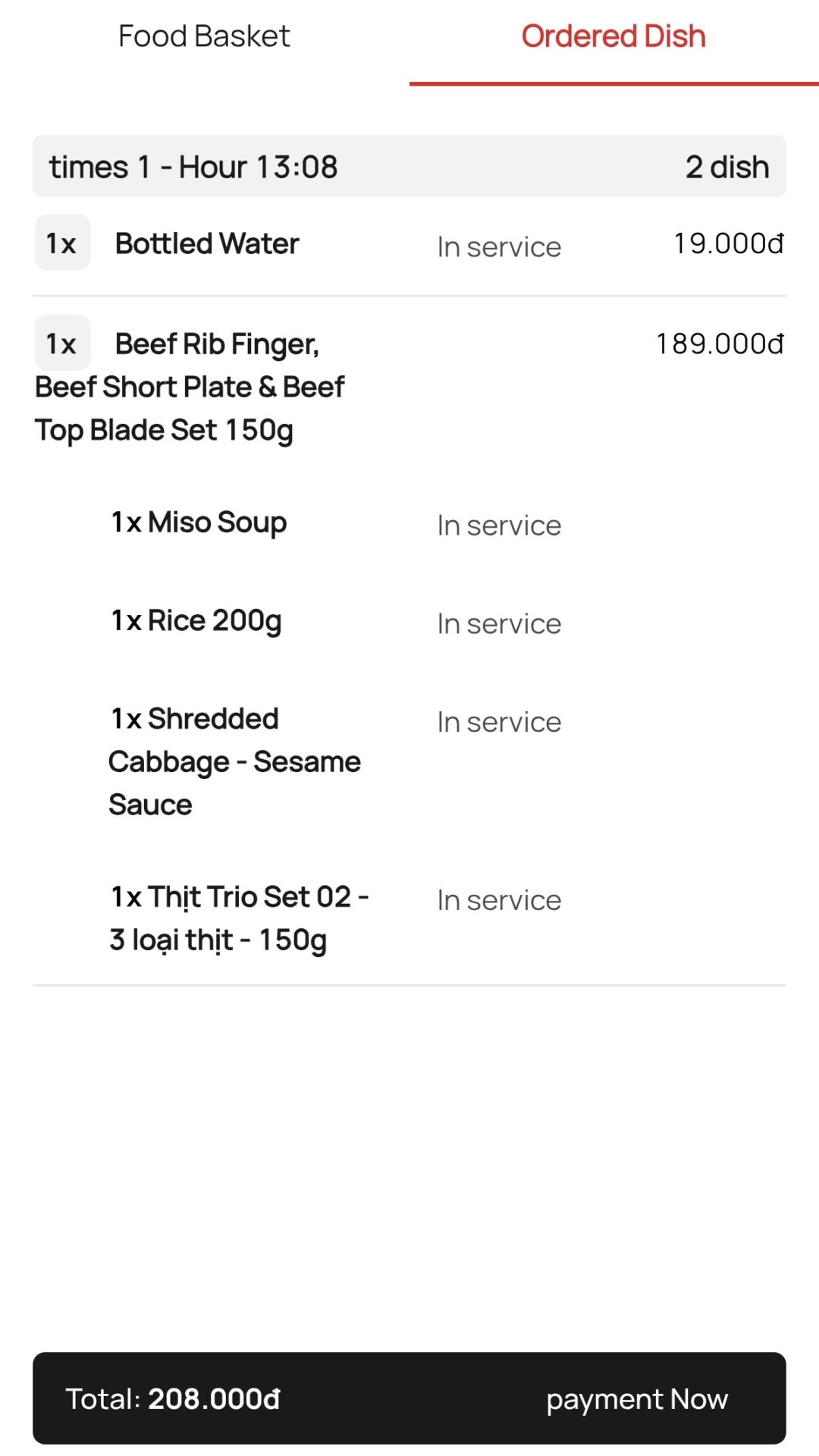Tap the payment Now button
This screenshot has width=819, height=1456.
pos(636,1398)
